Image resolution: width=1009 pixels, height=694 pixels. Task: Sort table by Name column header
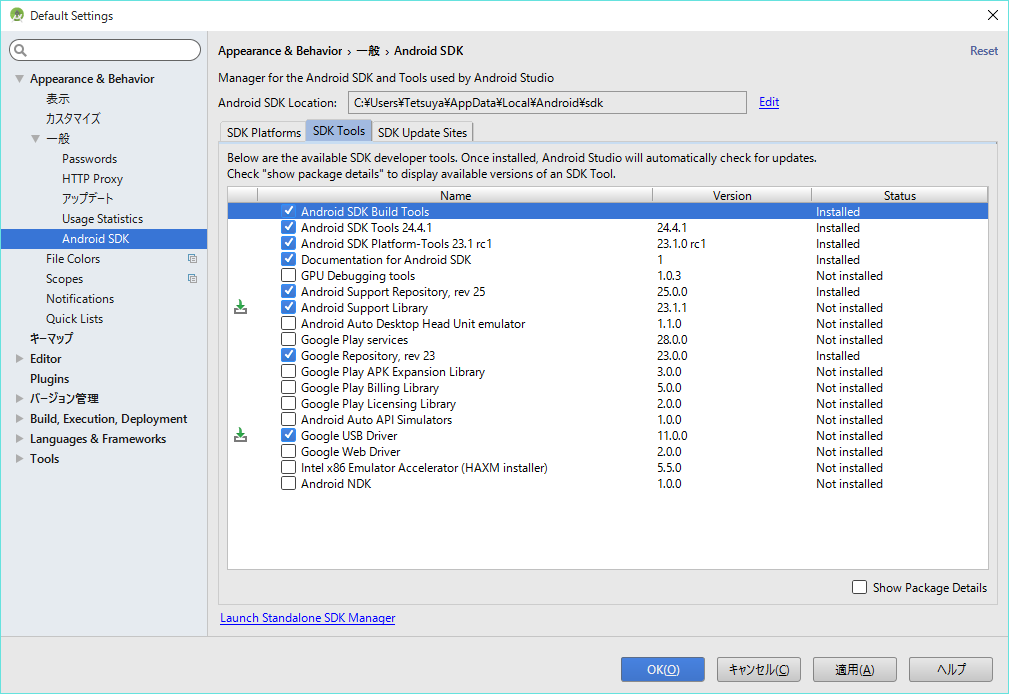pyautogui.click(x=455, y=195)
